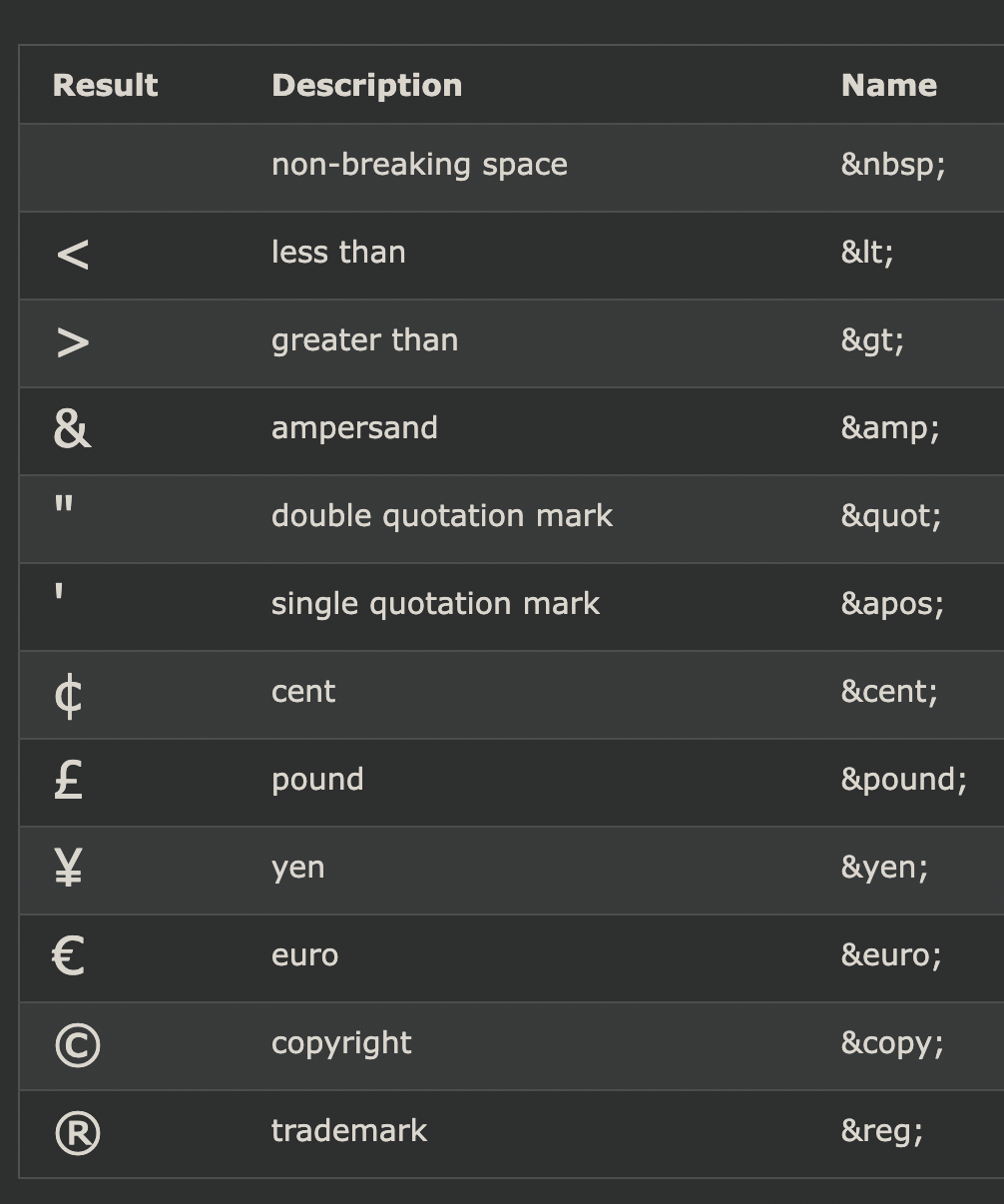The width and height of the screenshot is (1004, 1204).
Task: Click the trademark description text
Action: point(348,1131)
